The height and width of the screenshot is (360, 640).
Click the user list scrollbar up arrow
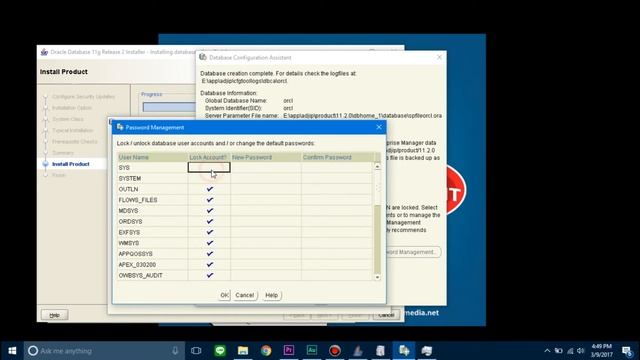pos(377,166)
